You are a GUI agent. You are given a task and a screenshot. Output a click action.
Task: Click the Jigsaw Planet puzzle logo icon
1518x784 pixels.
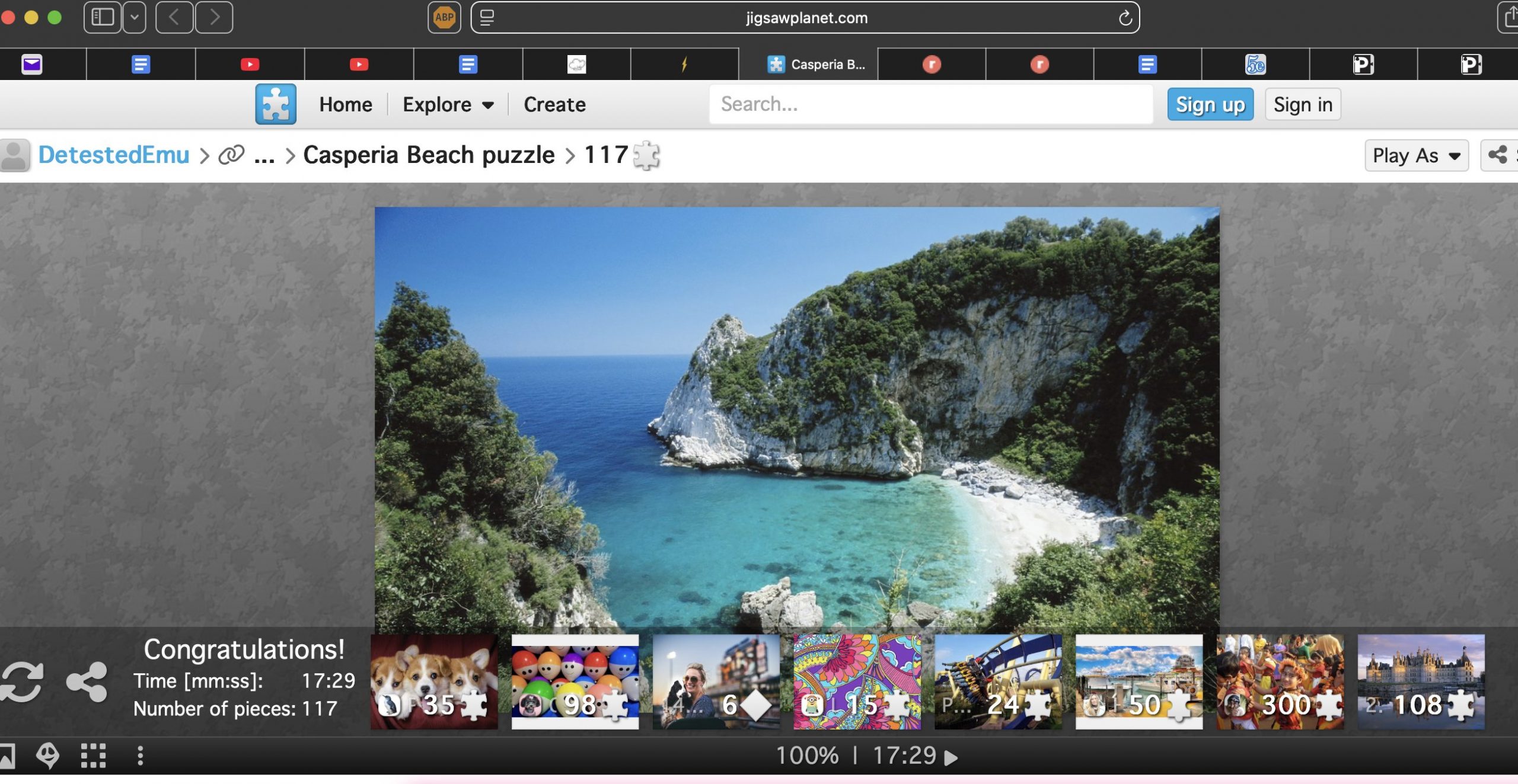tap(276, 104)
